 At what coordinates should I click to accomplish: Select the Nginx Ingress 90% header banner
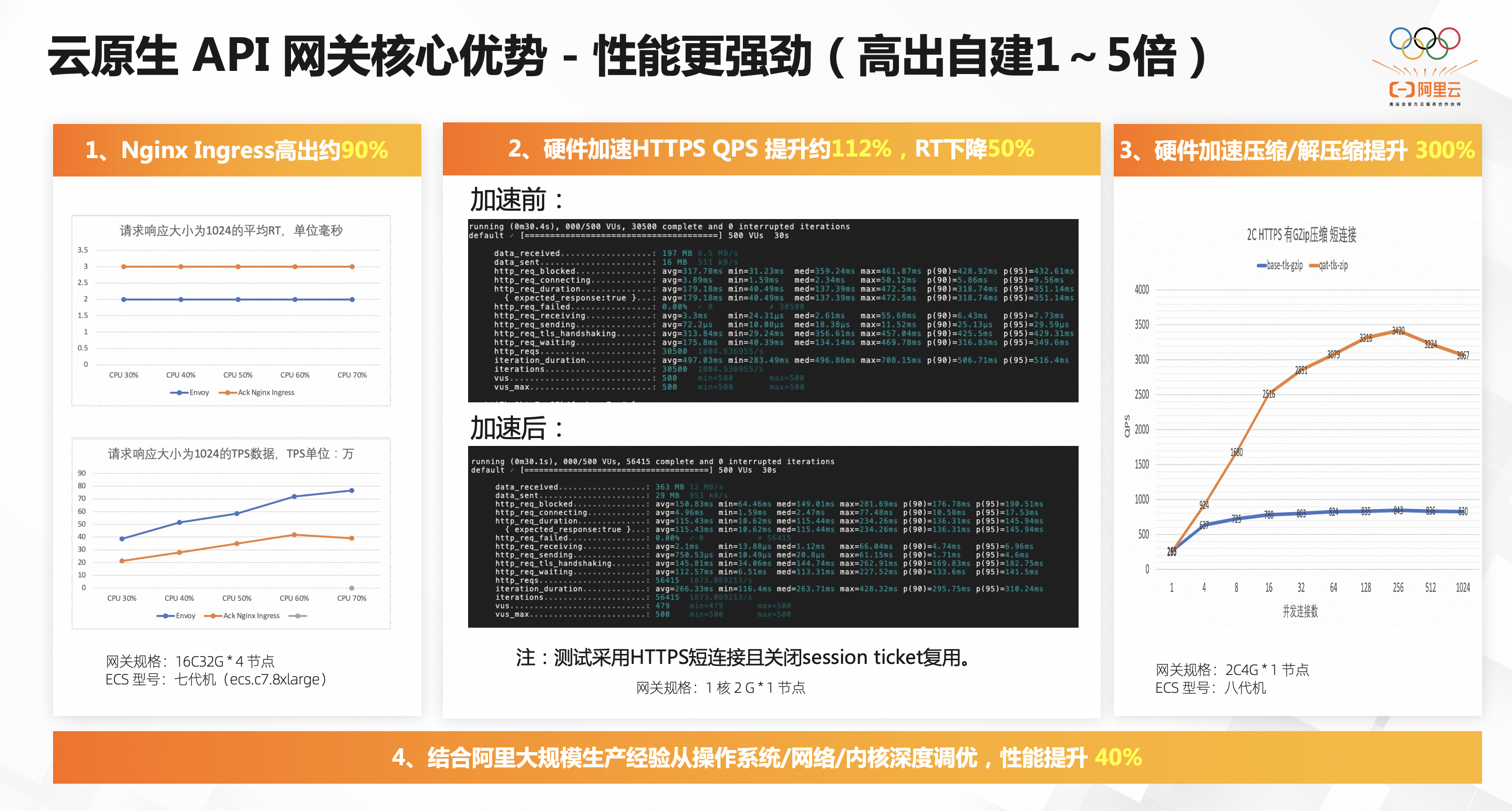[236, 150]
